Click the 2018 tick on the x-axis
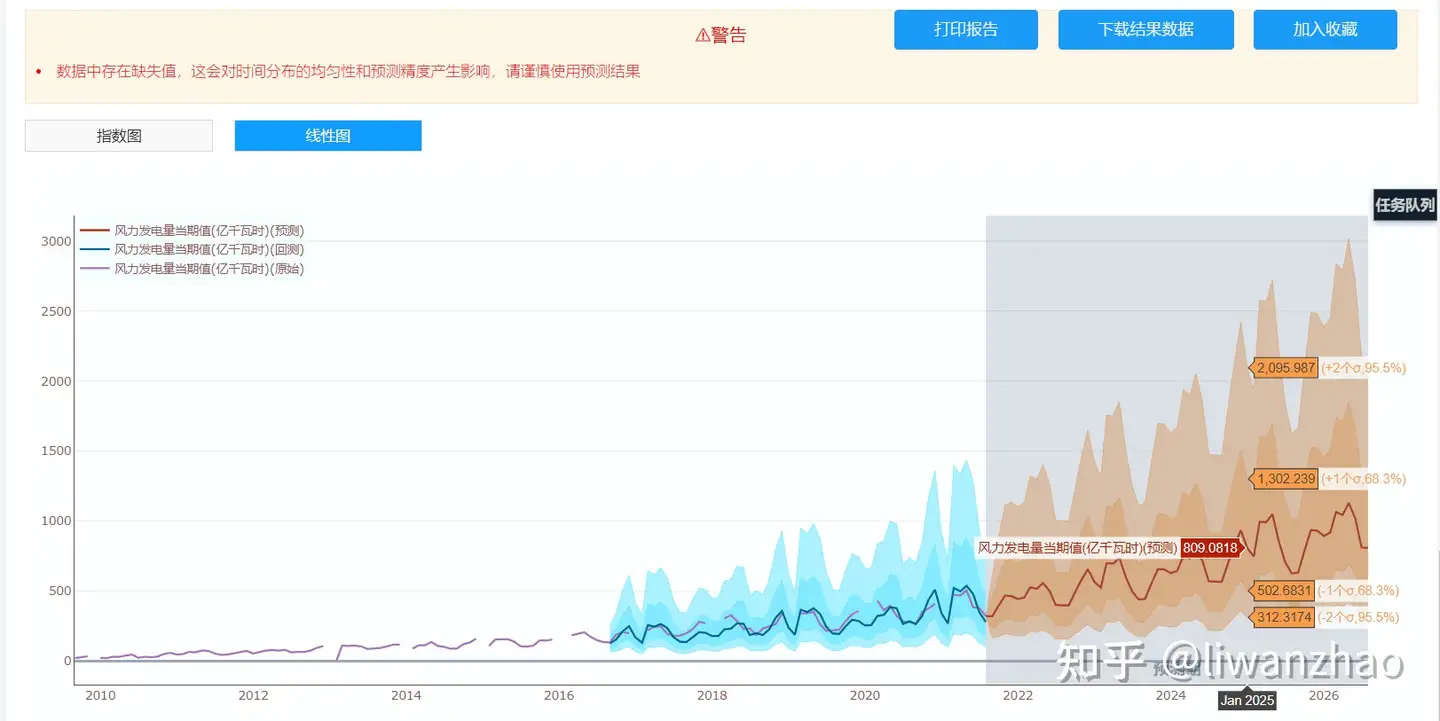The width and height of the screenshot is (1440, 721). (712, 695)
